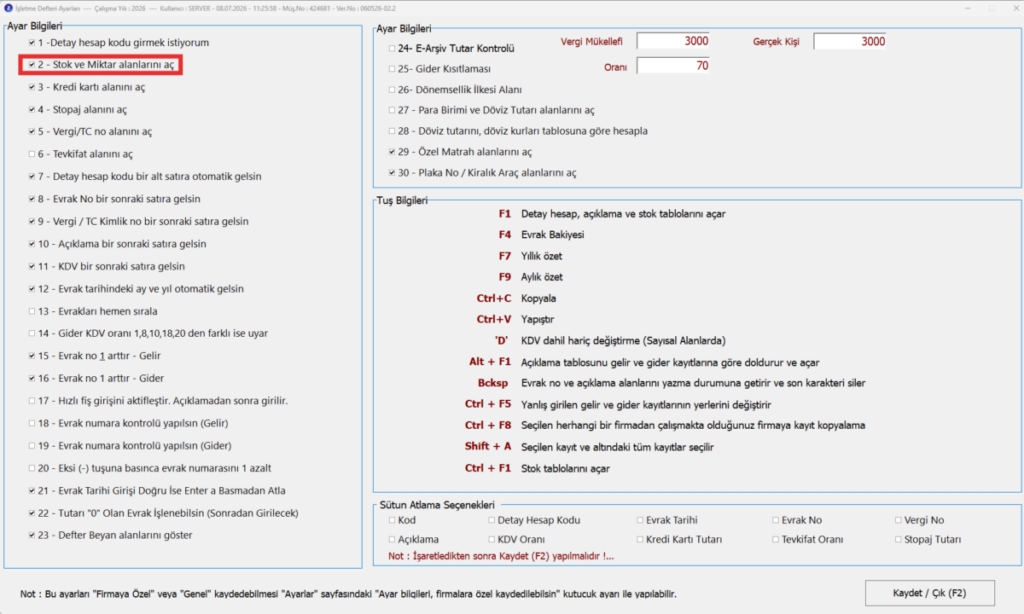The height and width of the screenshot is (614, 1024).
Task: Enable "17 - Hızlı fiş girişini aktifleştir" option
Action: [x=32, y=401]
